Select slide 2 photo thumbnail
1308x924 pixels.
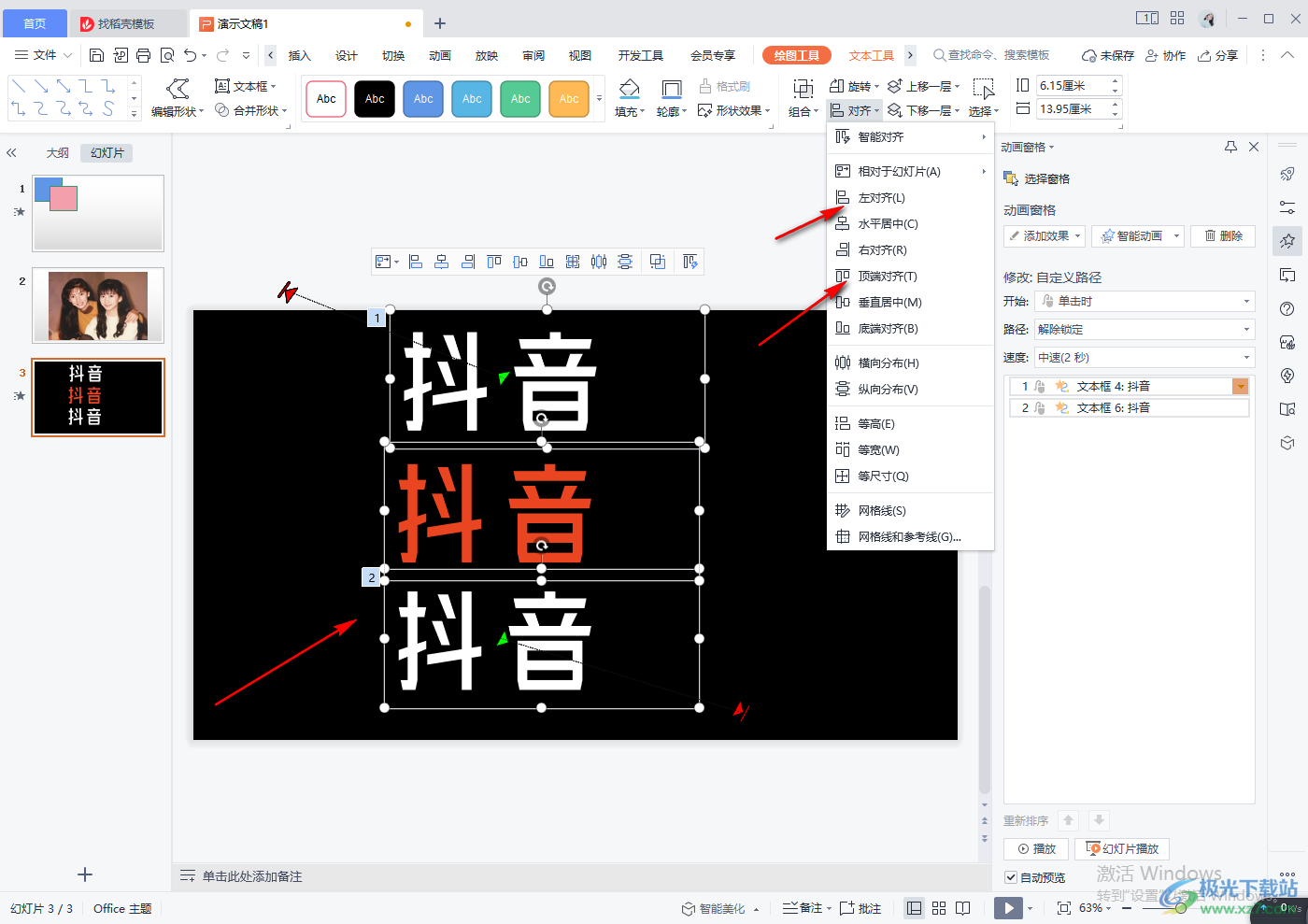(98, 306)
